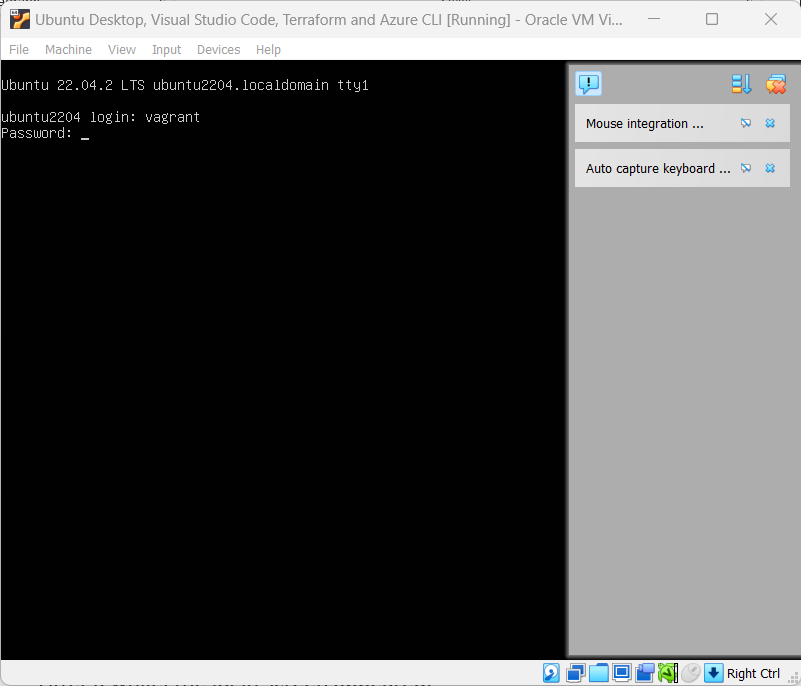Open the Devices menu
801x686 pixels.
(218, 49)
